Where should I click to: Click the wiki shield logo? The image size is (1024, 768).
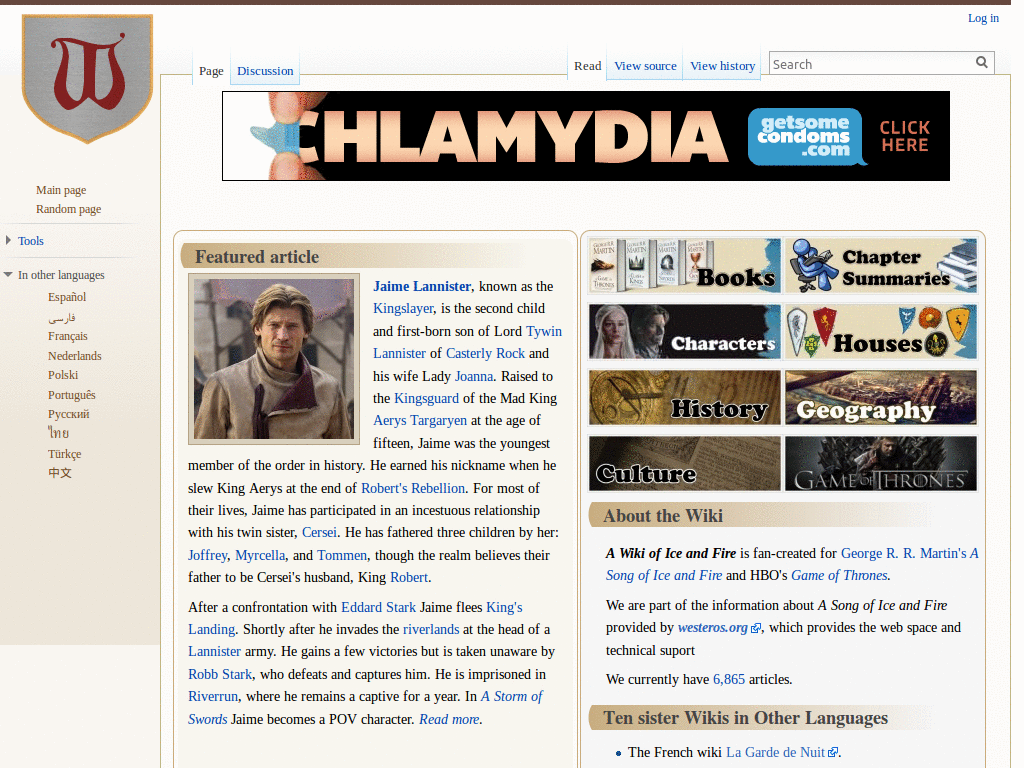pos(88,78)
